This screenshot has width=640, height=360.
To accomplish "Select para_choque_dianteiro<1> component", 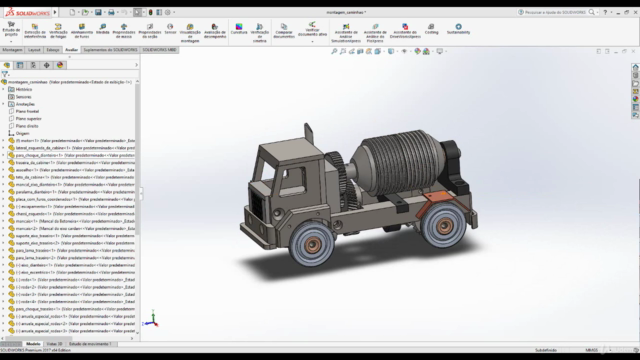I will tap(71, 156).
